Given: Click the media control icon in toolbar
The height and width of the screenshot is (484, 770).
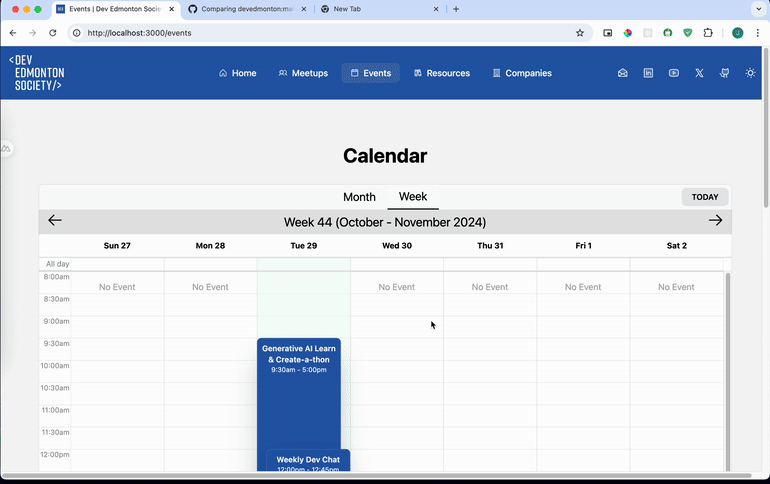Looking at the screenshot, I should point(607,33).
